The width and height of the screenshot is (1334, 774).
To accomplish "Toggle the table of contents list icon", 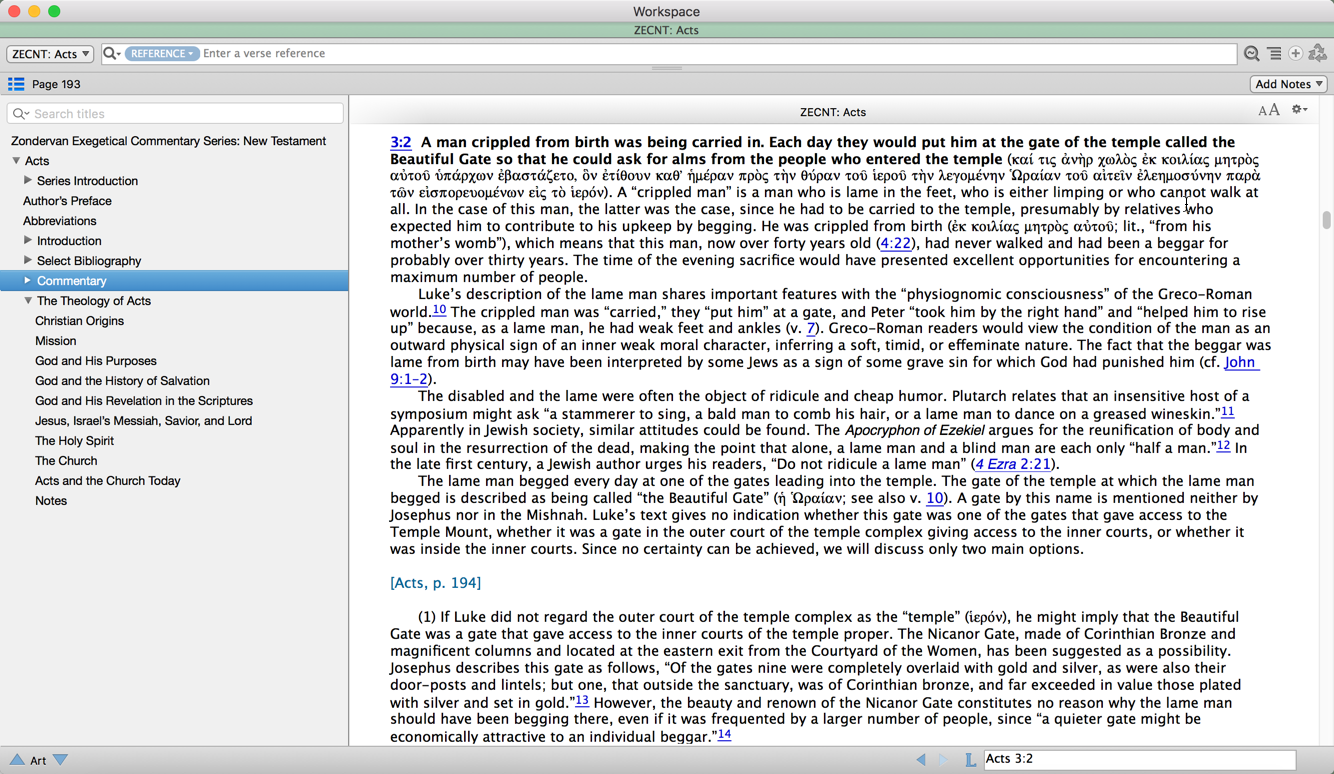I will point(16,84).
